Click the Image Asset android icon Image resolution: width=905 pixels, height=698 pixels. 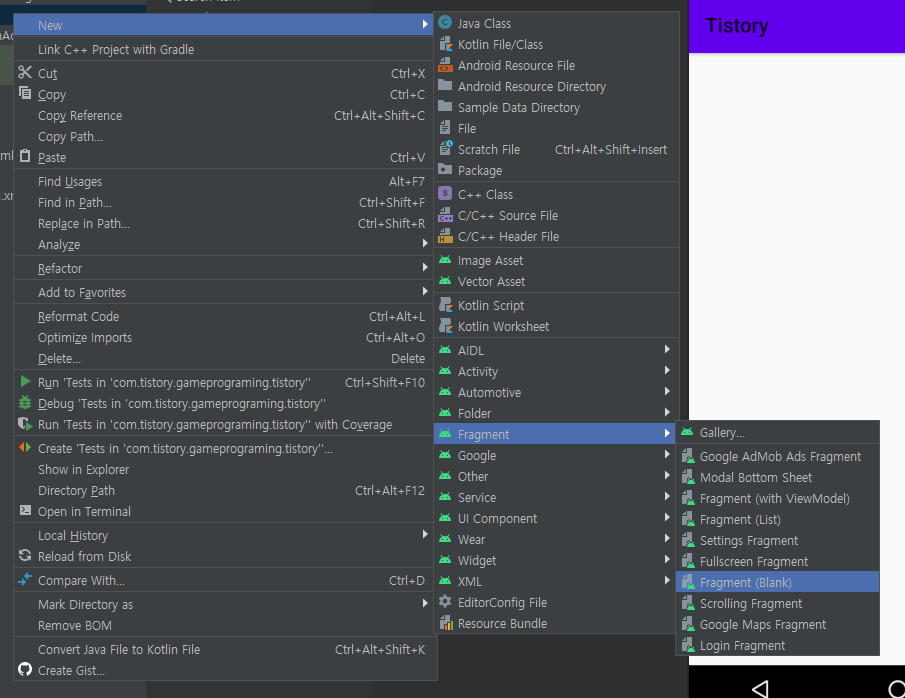point(445,260)
